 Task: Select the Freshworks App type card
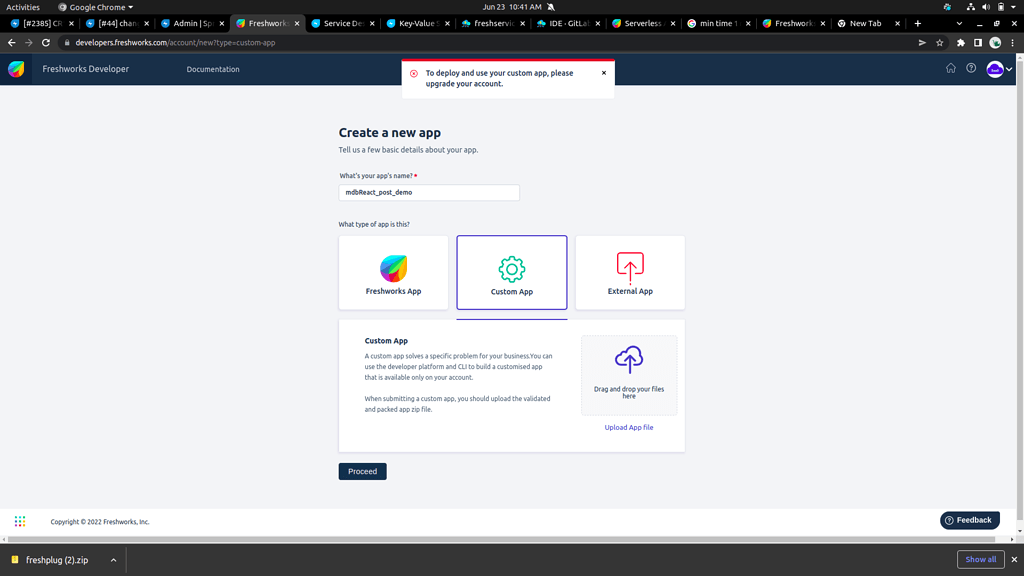pos(393,272)
